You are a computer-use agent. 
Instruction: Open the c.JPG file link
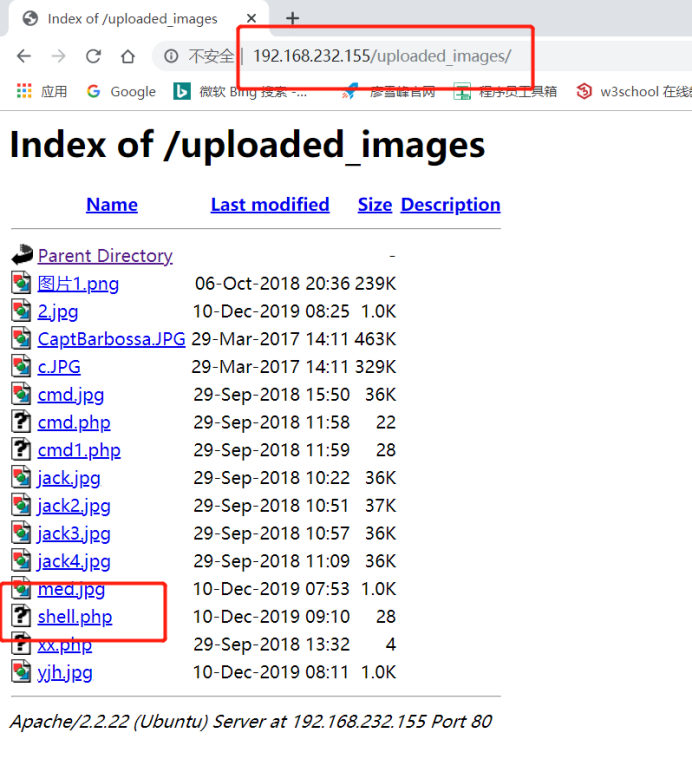[59, 367]
